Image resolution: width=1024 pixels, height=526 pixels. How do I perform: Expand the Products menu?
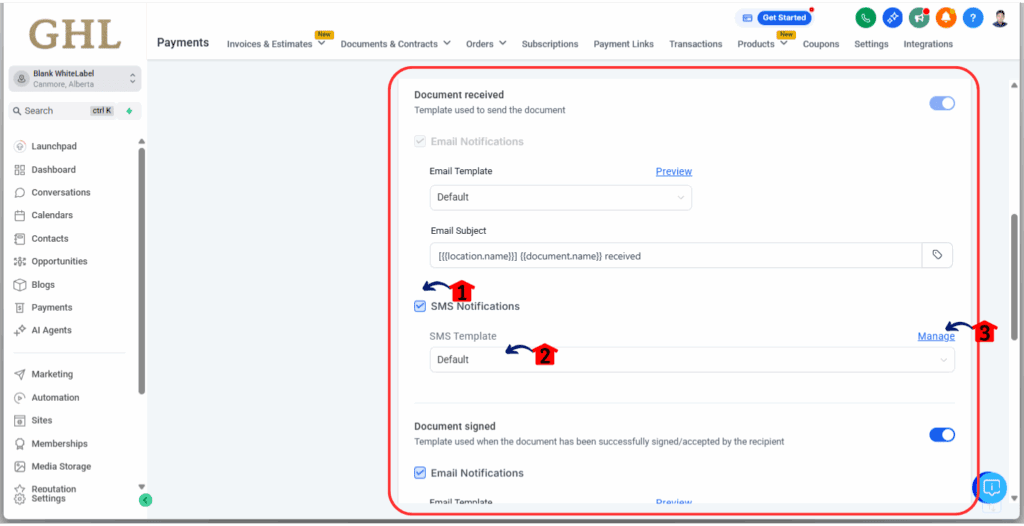762,44
